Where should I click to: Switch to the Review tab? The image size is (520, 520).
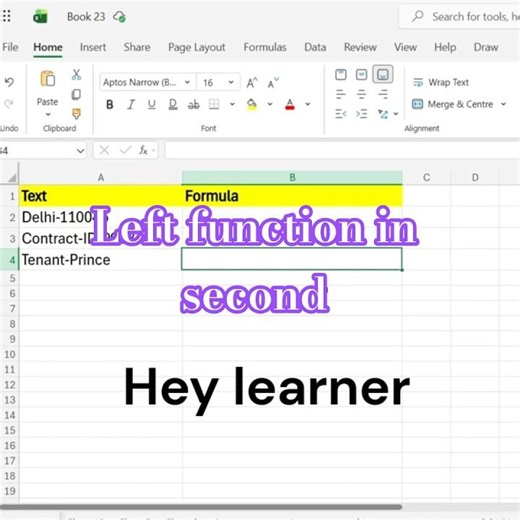click(360, 47)
